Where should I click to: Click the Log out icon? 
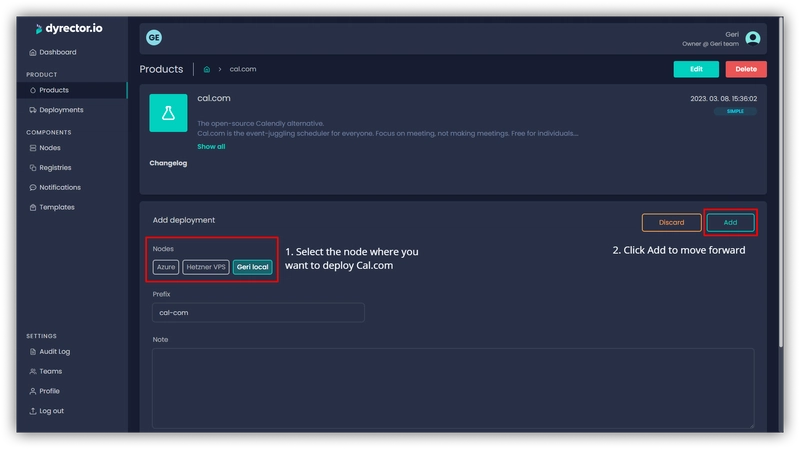(33, 411)
